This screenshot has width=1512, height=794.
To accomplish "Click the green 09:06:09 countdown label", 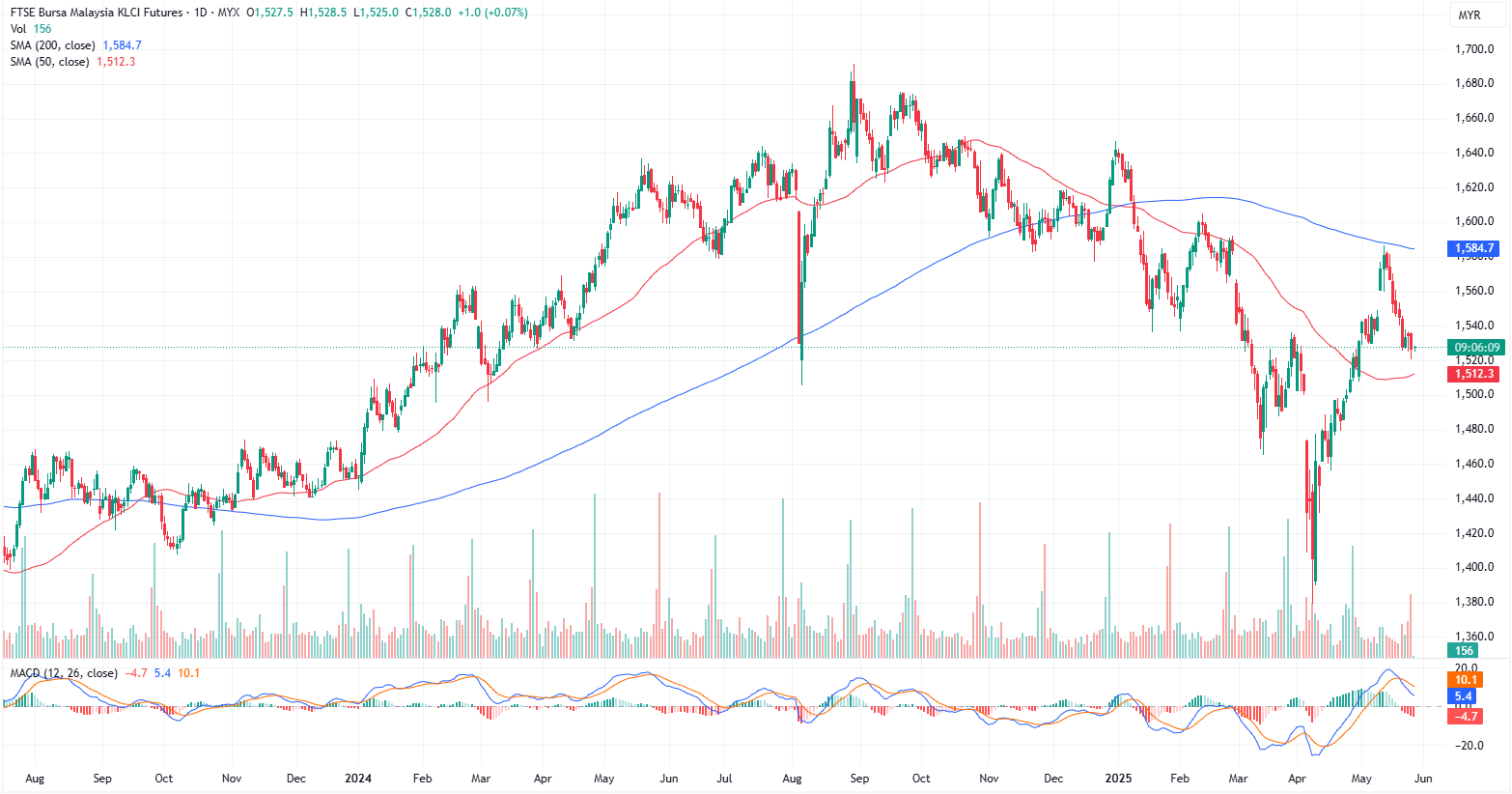I will tap(1477, 348).
